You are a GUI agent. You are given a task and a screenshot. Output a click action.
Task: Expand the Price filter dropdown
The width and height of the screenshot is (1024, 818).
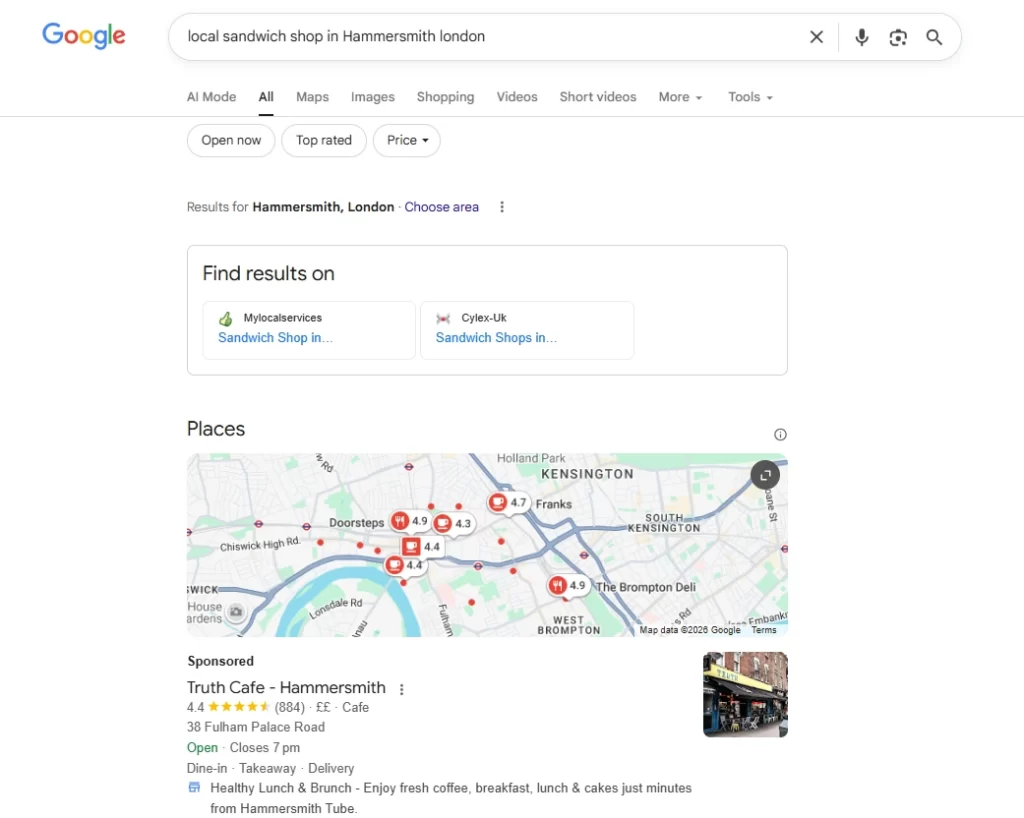407,140
